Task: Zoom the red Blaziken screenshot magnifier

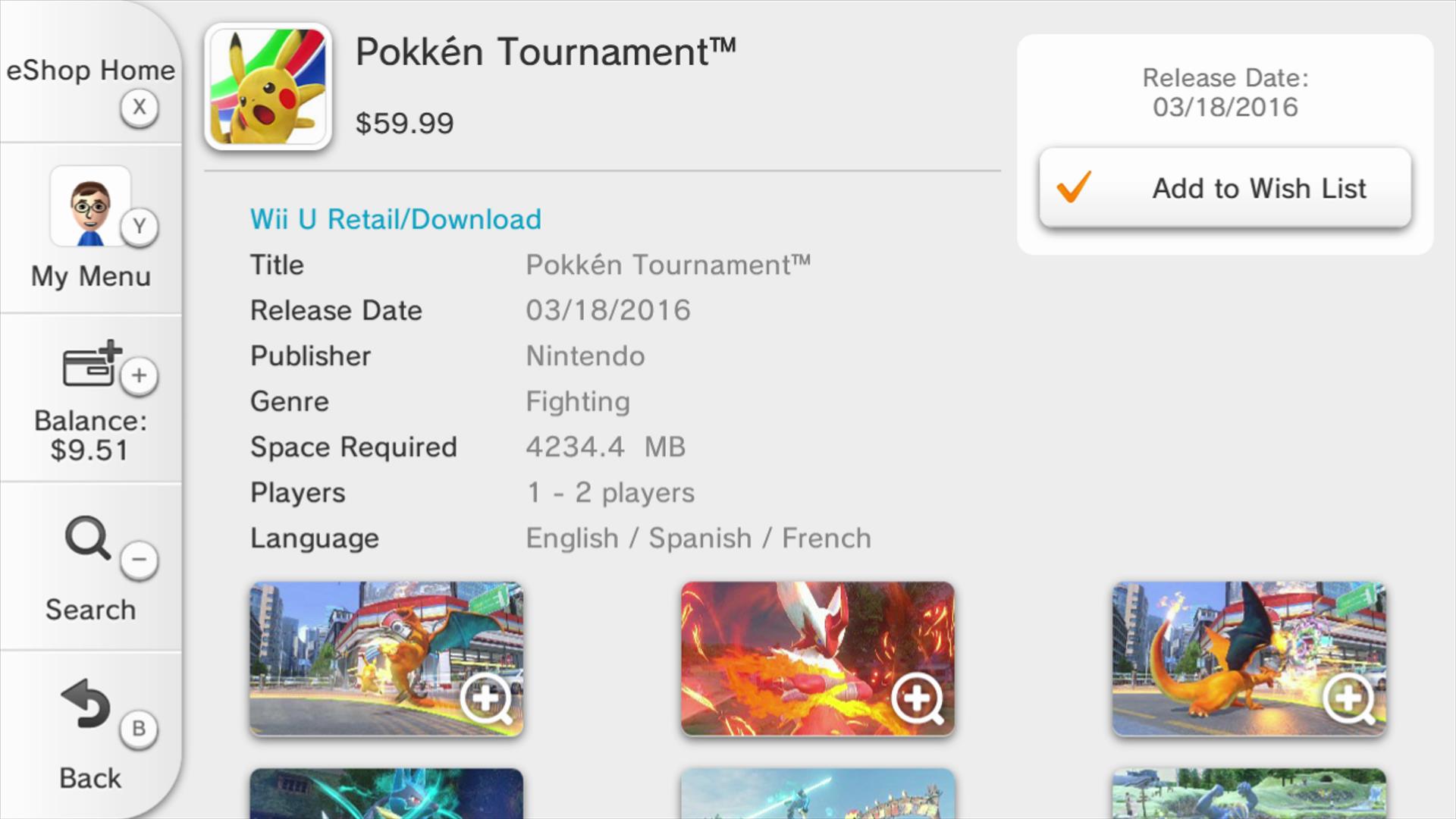Action: [x=917, y=698]
